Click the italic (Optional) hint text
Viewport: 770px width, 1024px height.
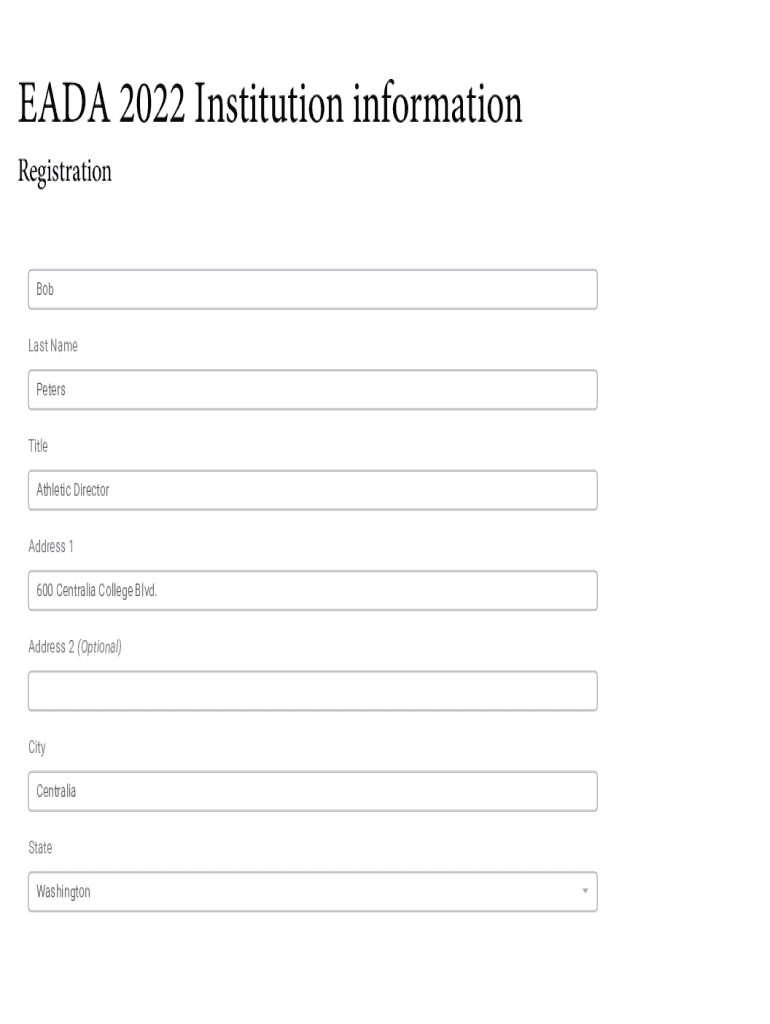click(99, 647)
